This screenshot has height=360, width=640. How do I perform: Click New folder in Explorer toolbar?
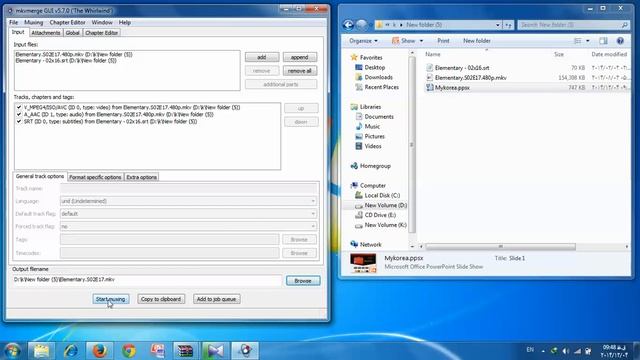point(477,41)
